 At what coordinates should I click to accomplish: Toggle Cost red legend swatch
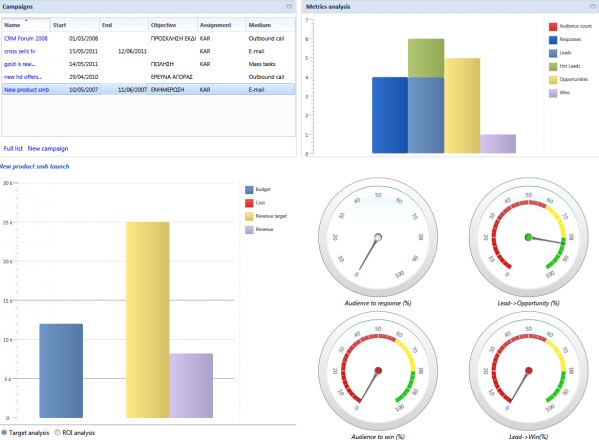click(249, 203)
